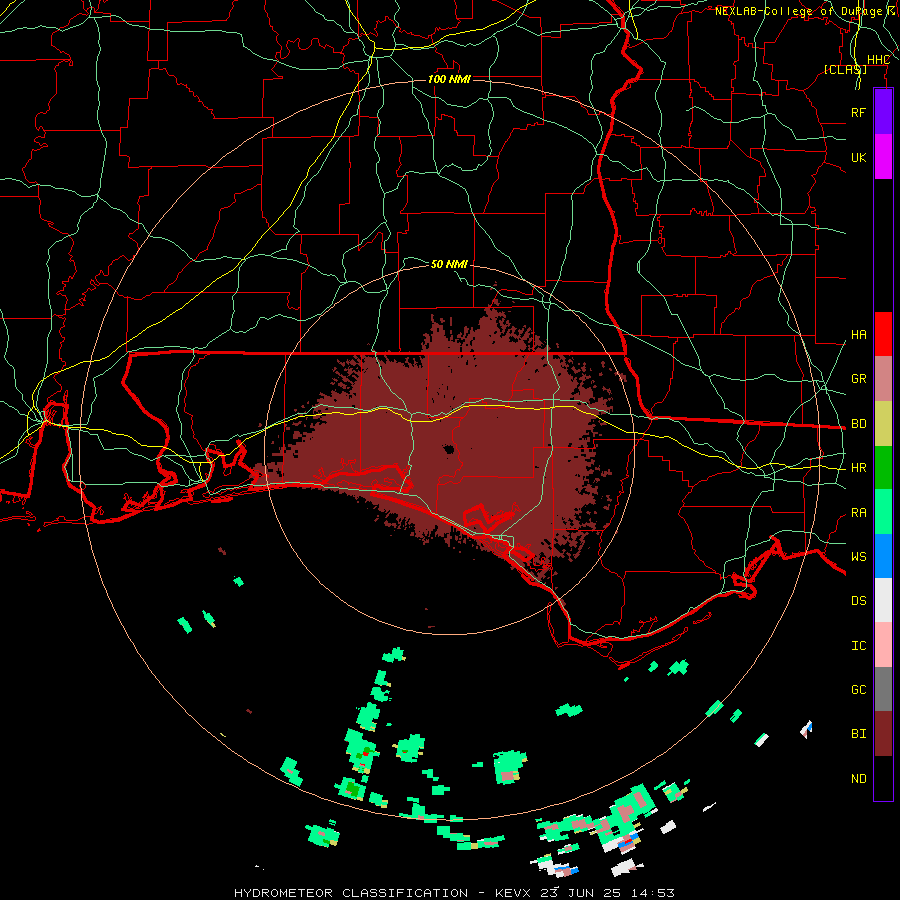Click the 50 NMI range ring label

point(449,264)
